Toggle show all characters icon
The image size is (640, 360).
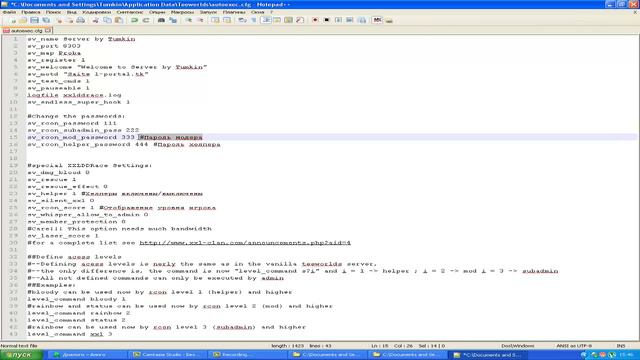254,20
